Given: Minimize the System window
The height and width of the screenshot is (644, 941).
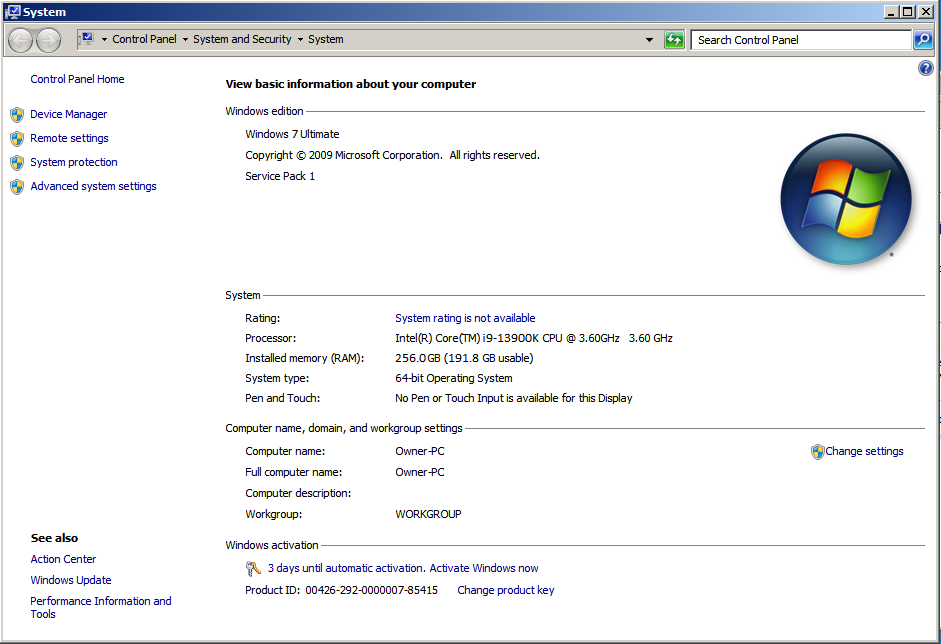Looking at the screenshot, I should [891, 11].
